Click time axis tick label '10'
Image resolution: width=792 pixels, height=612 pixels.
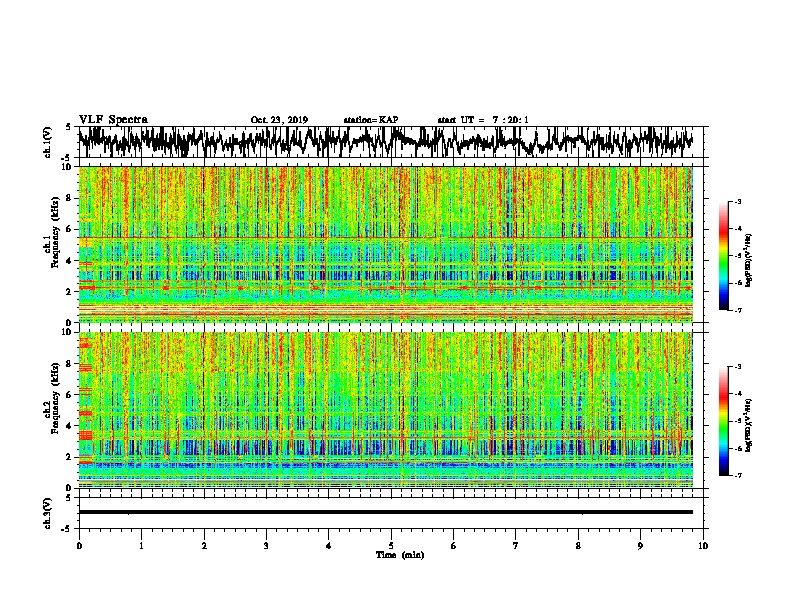coord(703,546)
